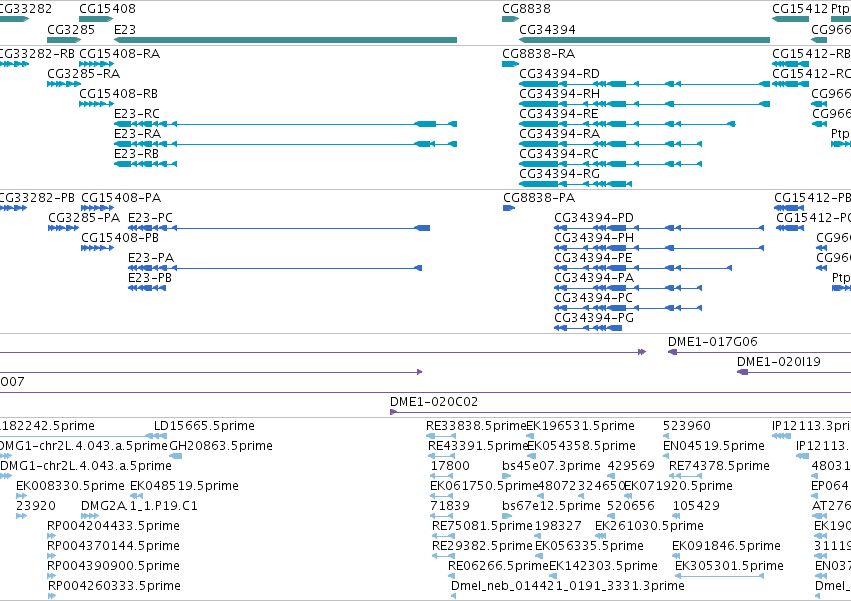The width and height of the screenshot is (851, 601).
Task: Open the CG34394-RH transcript
Action: [644, 104]
